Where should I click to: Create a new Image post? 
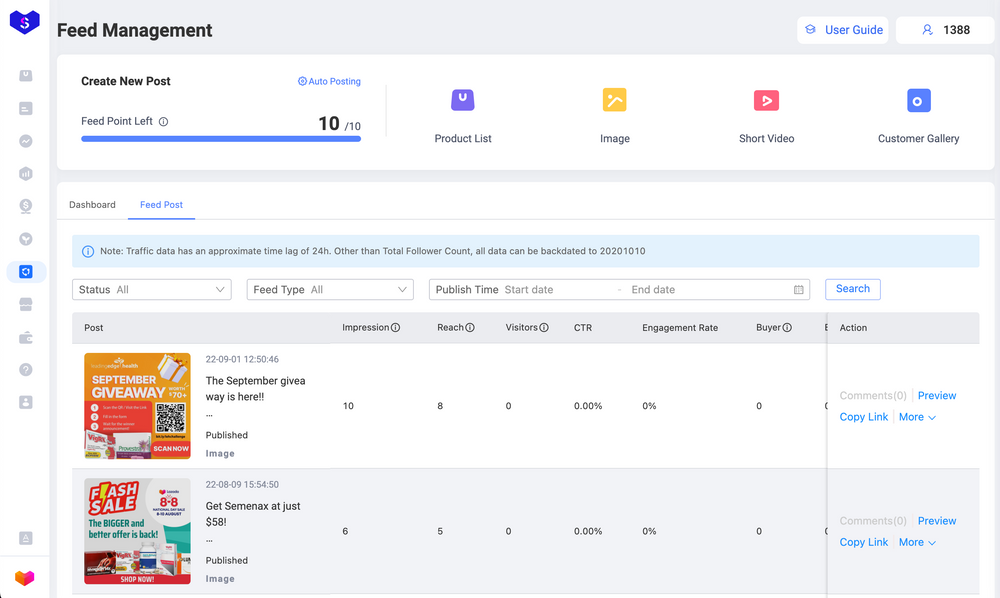(x=614, y=100)
